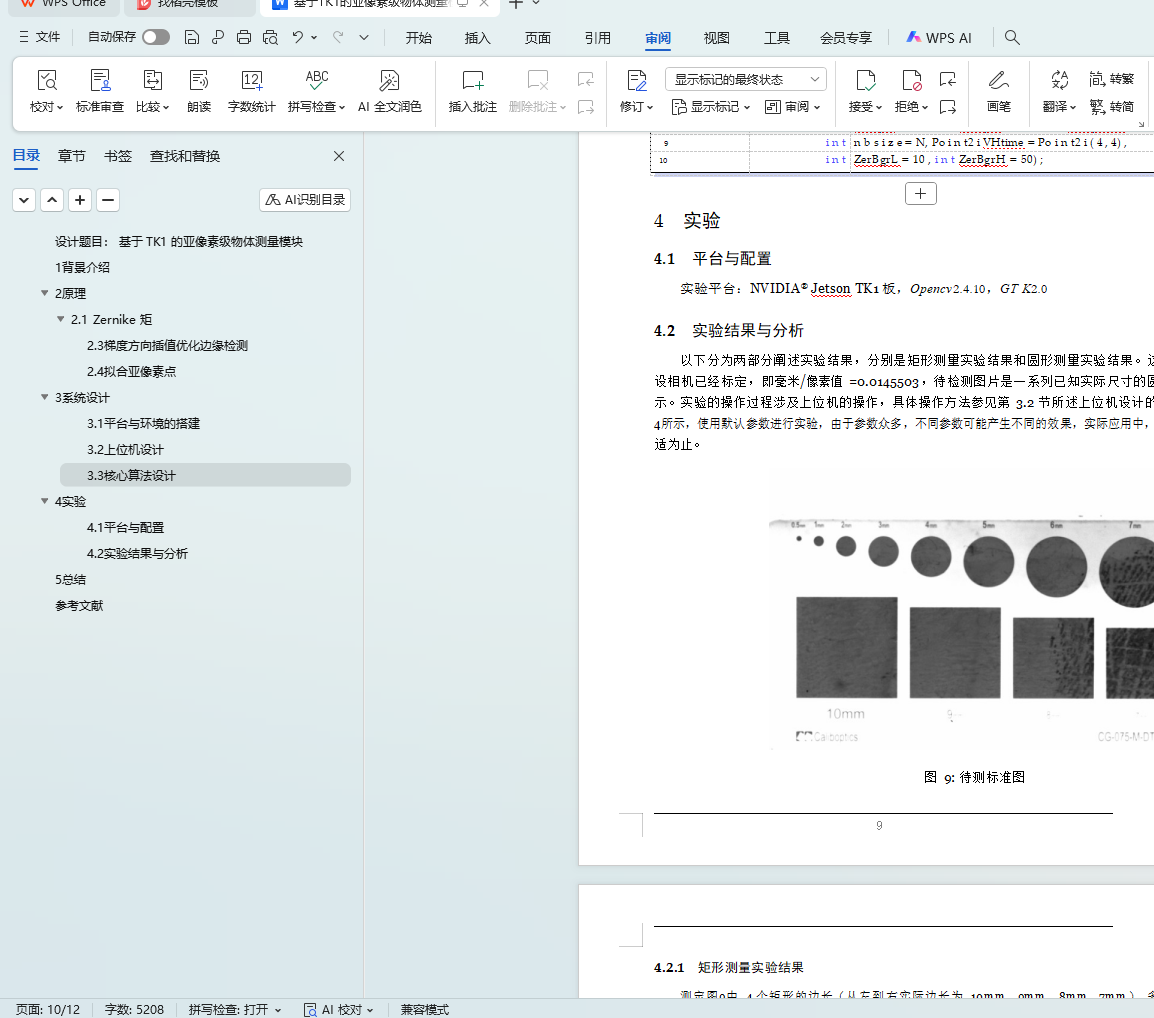Switch to the 书签 sidebar tab
This screenshot has width=1154, height=1018.
pyautogui.click(x=117, y=156)
